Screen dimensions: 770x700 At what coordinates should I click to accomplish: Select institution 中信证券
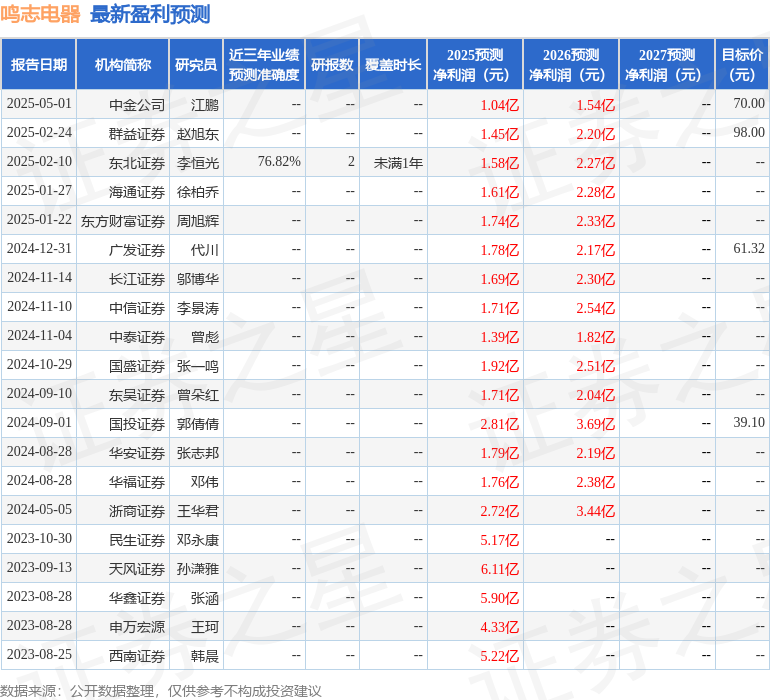click(x=137, y=308)
